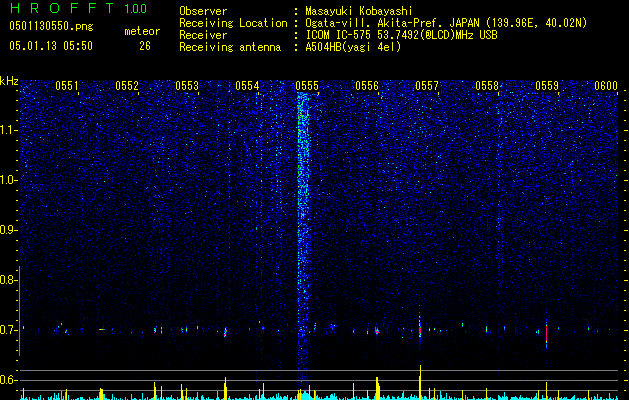
Task: Click the 0.8 kHz axis label
Action: [x=8, y=280]
